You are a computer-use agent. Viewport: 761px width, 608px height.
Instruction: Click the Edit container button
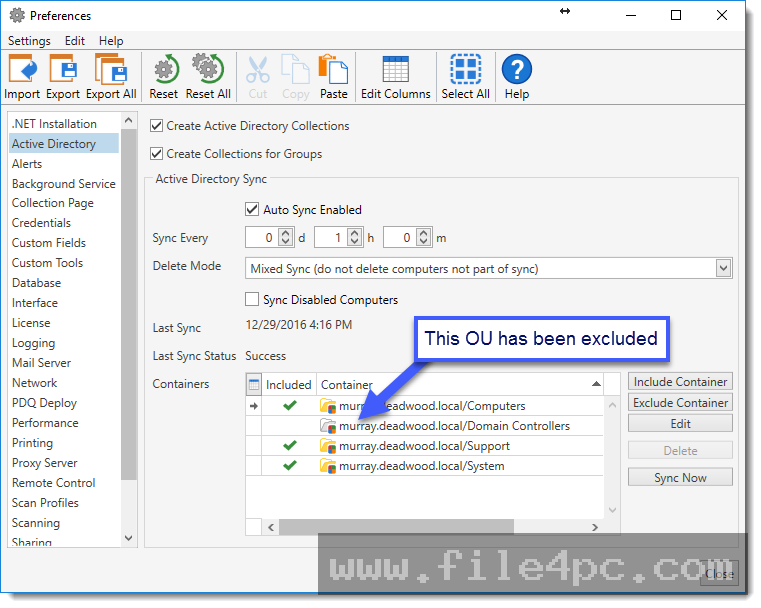tap(680, 424)
